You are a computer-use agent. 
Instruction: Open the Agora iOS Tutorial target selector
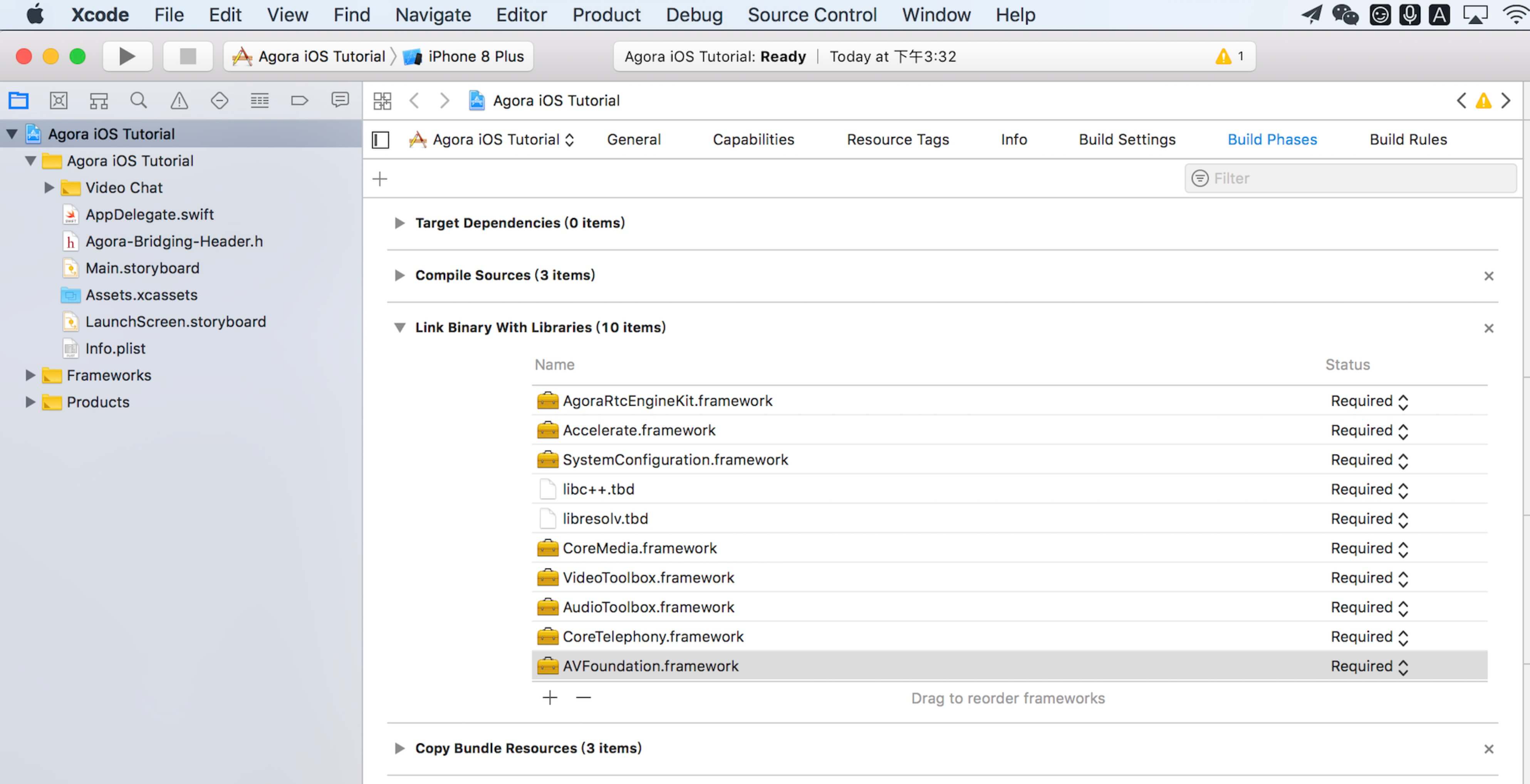(x=492, y=139)
